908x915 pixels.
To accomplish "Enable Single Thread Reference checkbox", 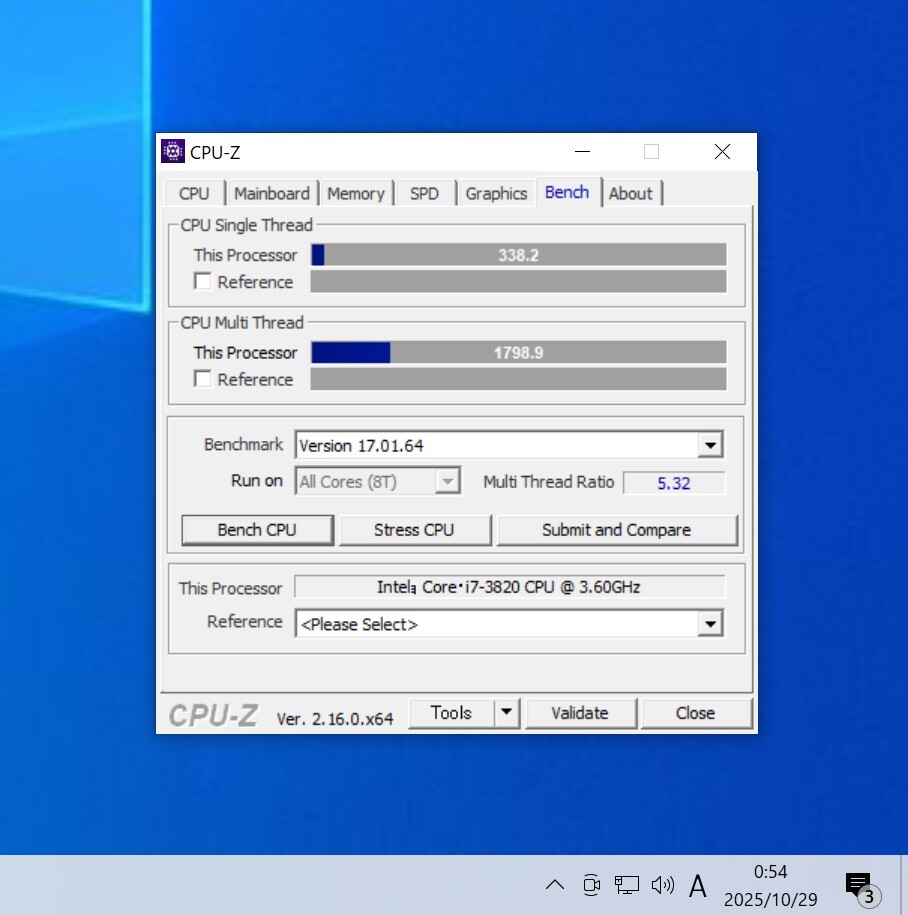I will pyautogui.click(x=203, y=282).
